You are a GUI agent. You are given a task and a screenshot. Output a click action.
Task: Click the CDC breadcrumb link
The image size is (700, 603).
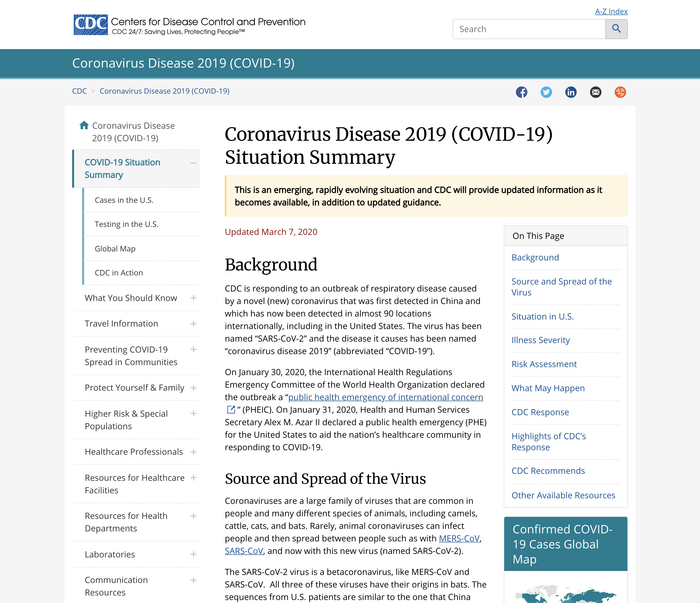79,91
